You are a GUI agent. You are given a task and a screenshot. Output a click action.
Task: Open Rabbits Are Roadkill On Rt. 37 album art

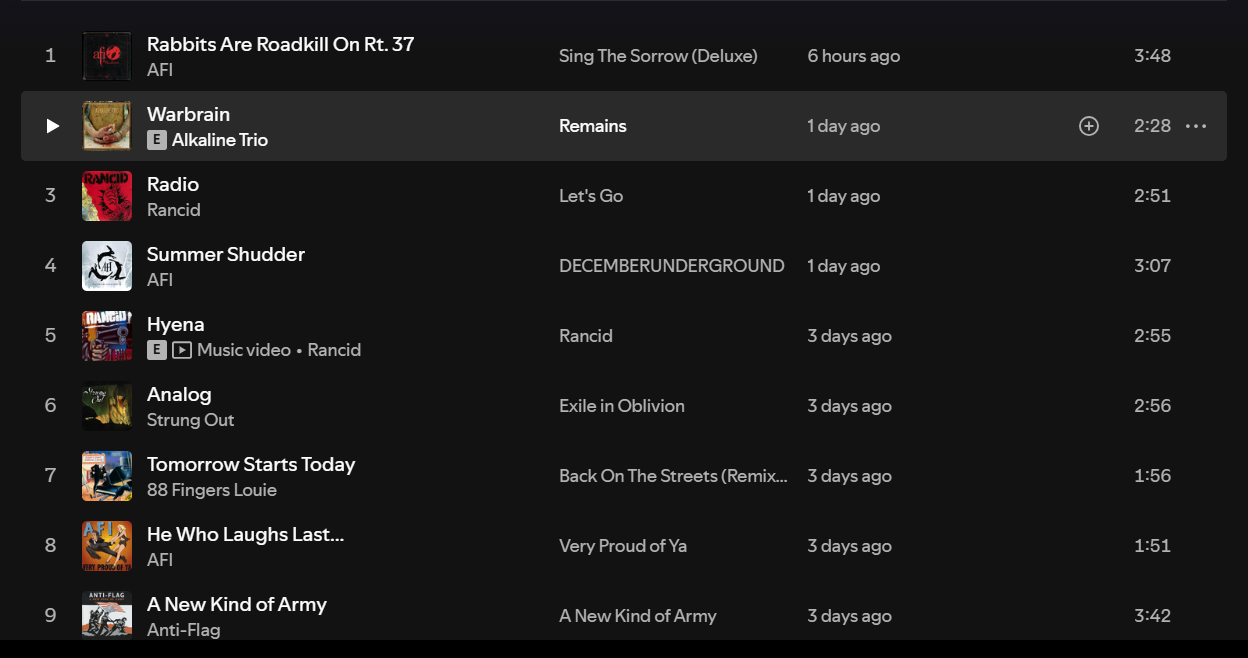pos(107,56)
